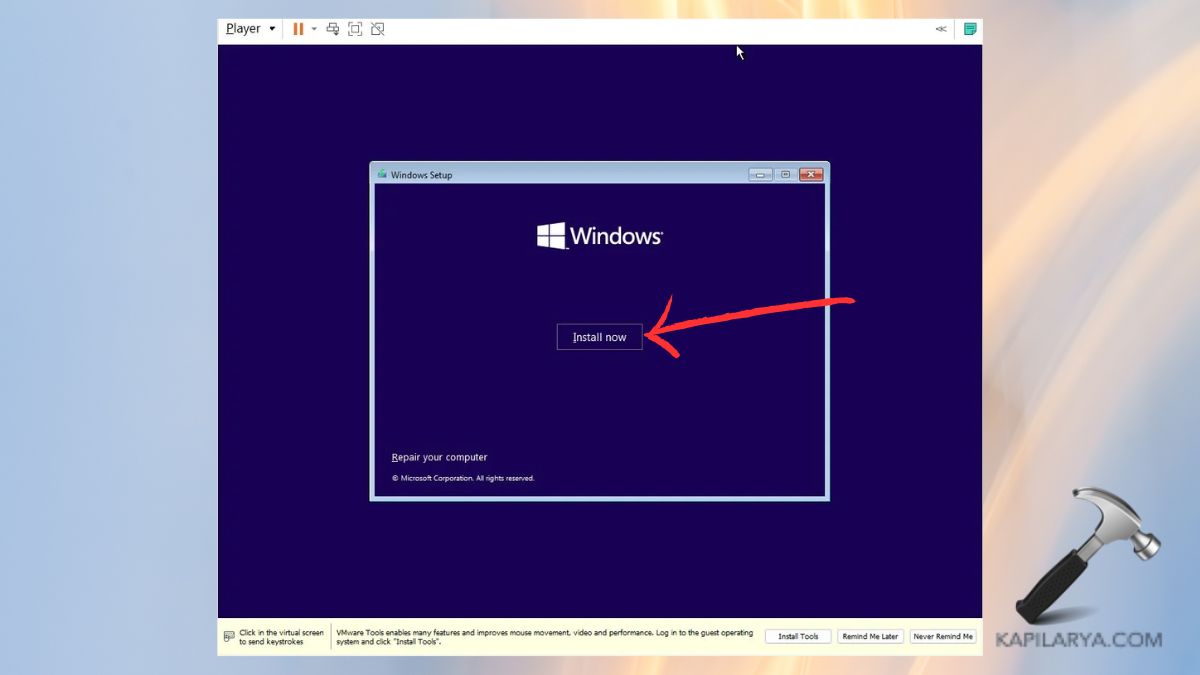Open the Player dropdown menu
The height and width of the screenshot is (675, 1200).
(x=250, y=29)
